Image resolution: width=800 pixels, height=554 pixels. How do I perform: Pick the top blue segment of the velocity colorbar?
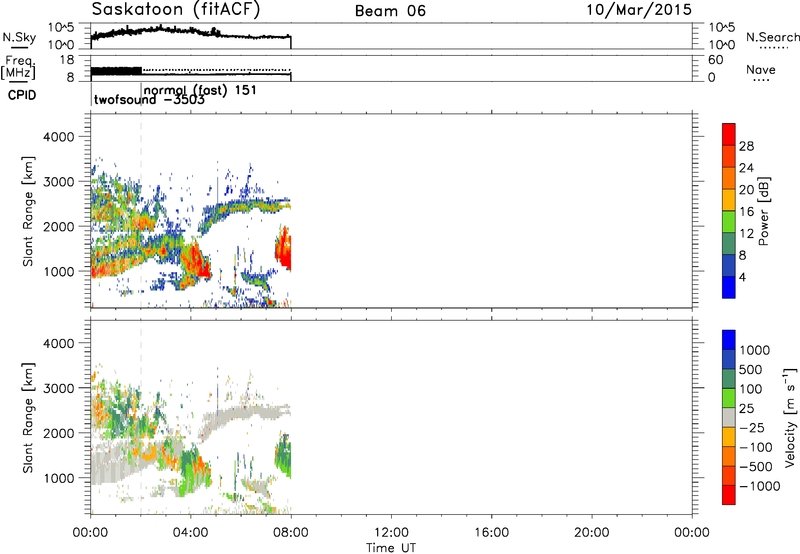729,340
